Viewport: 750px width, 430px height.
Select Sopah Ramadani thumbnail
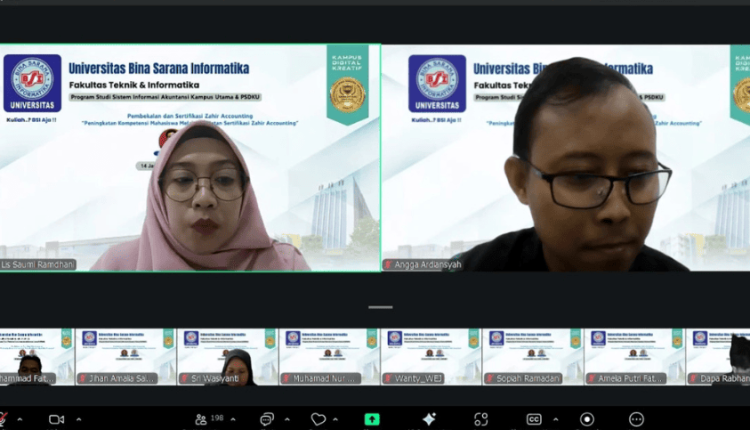tap(533, 357)
